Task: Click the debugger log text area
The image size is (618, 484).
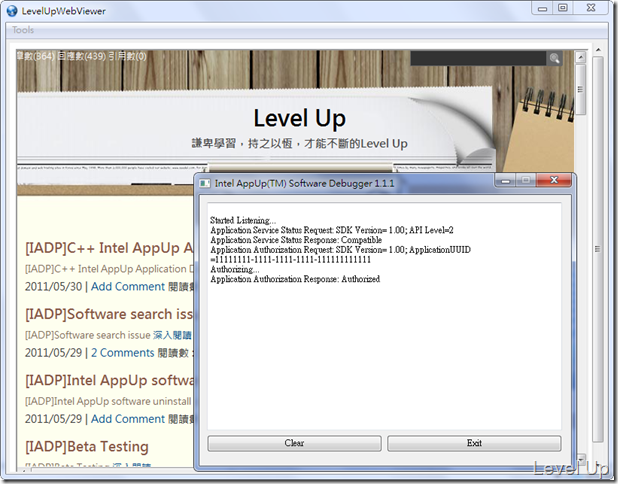Action: click(x=384, y=316)
